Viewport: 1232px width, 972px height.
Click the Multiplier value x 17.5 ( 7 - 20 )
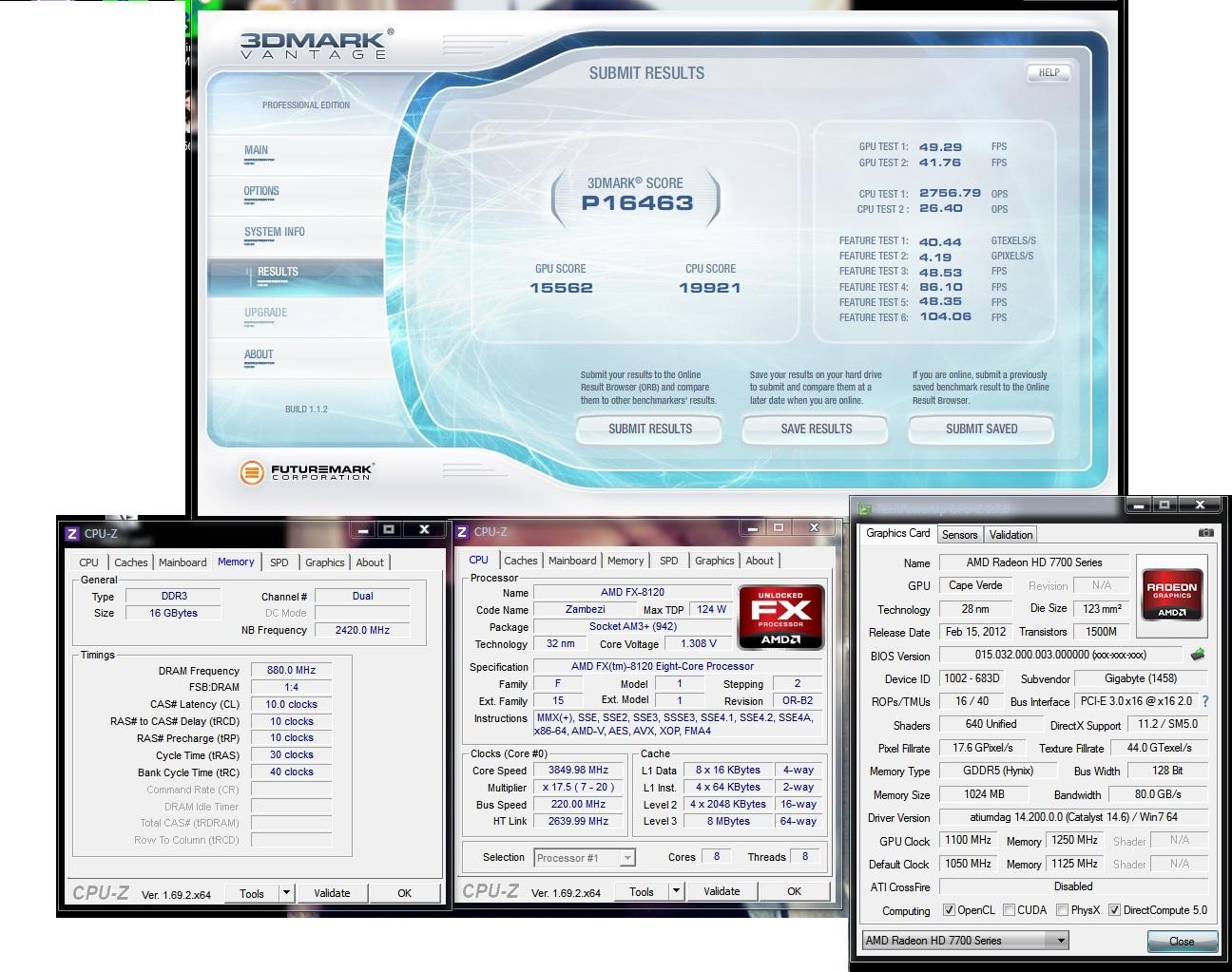coord(578,788)
